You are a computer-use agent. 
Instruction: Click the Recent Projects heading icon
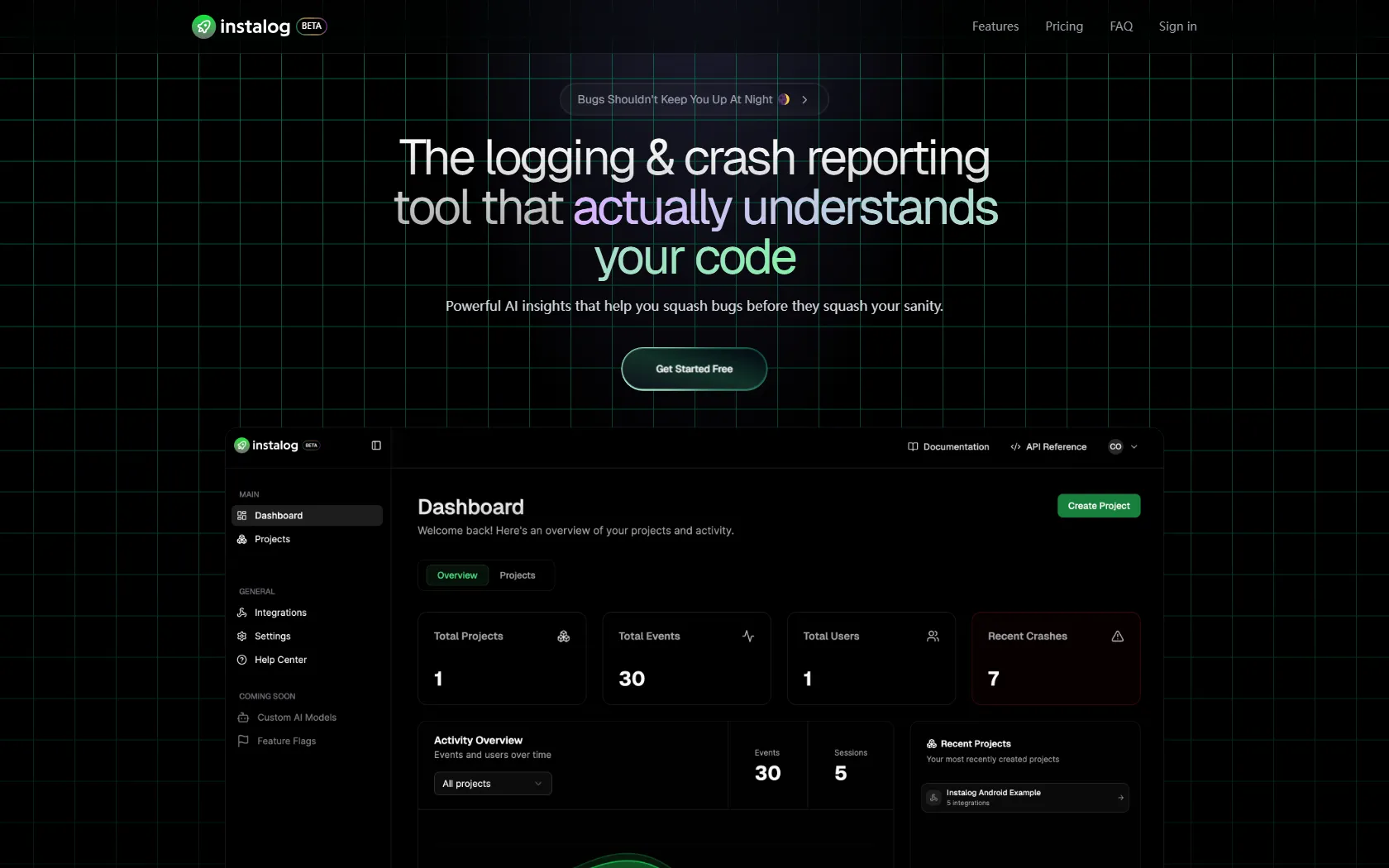pyautogui.click(x=932, y=744)
